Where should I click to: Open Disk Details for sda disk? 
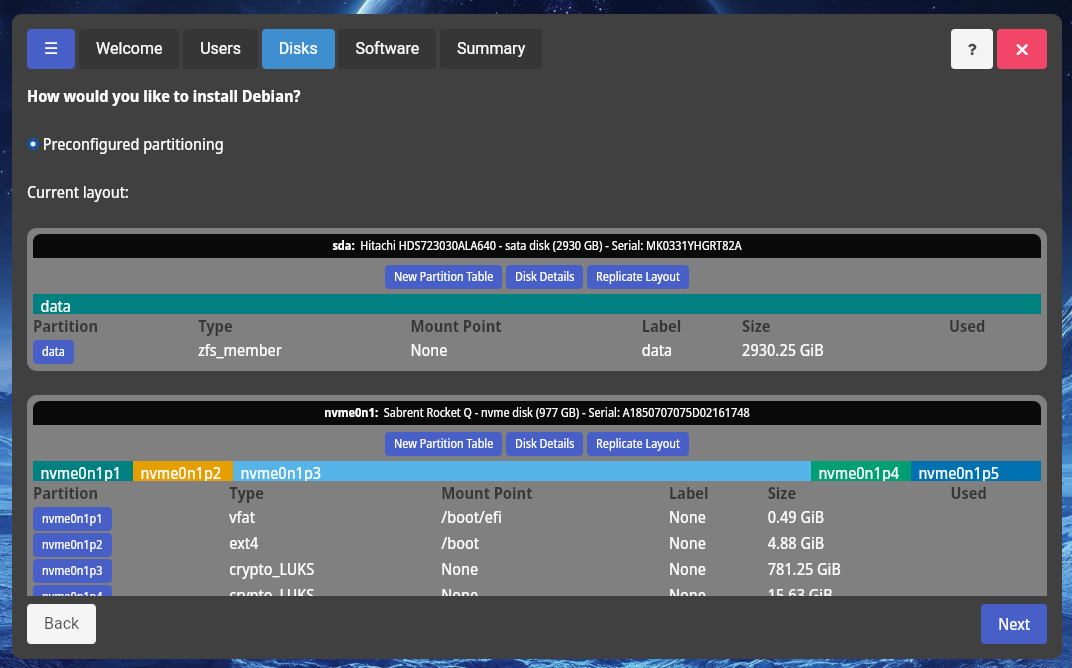544,277
